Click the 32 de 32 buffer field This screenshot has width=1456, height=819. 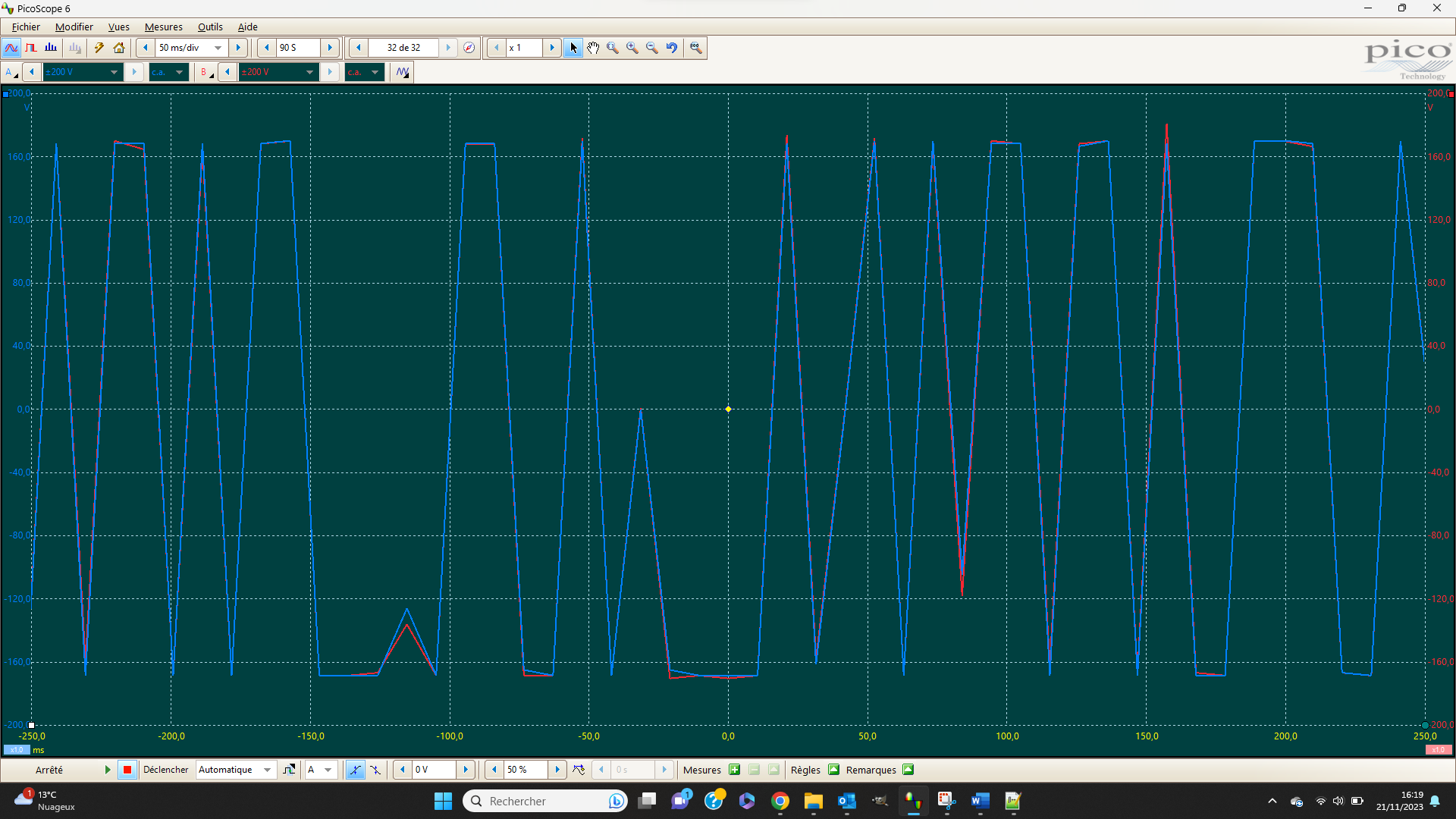[x=403, y=48]
